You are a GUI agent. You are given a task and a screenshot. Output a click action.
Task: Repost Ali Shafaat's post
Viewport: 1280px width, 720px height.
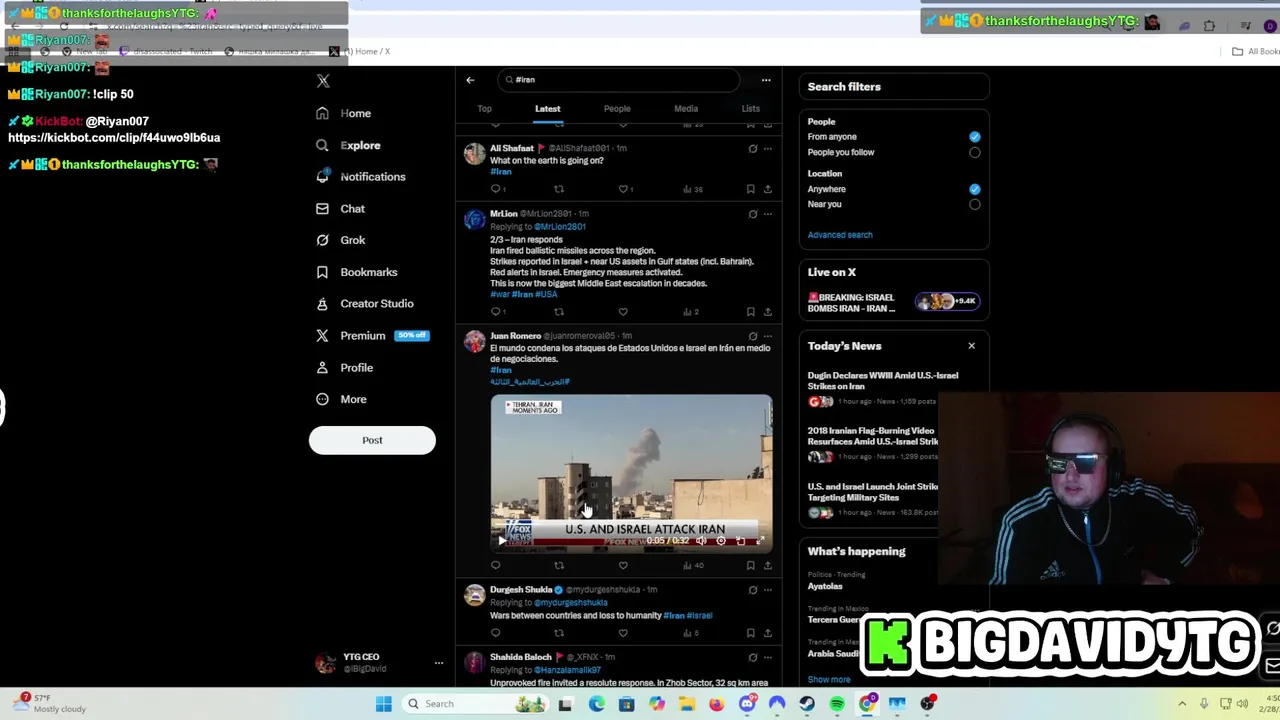pos(559,189)
